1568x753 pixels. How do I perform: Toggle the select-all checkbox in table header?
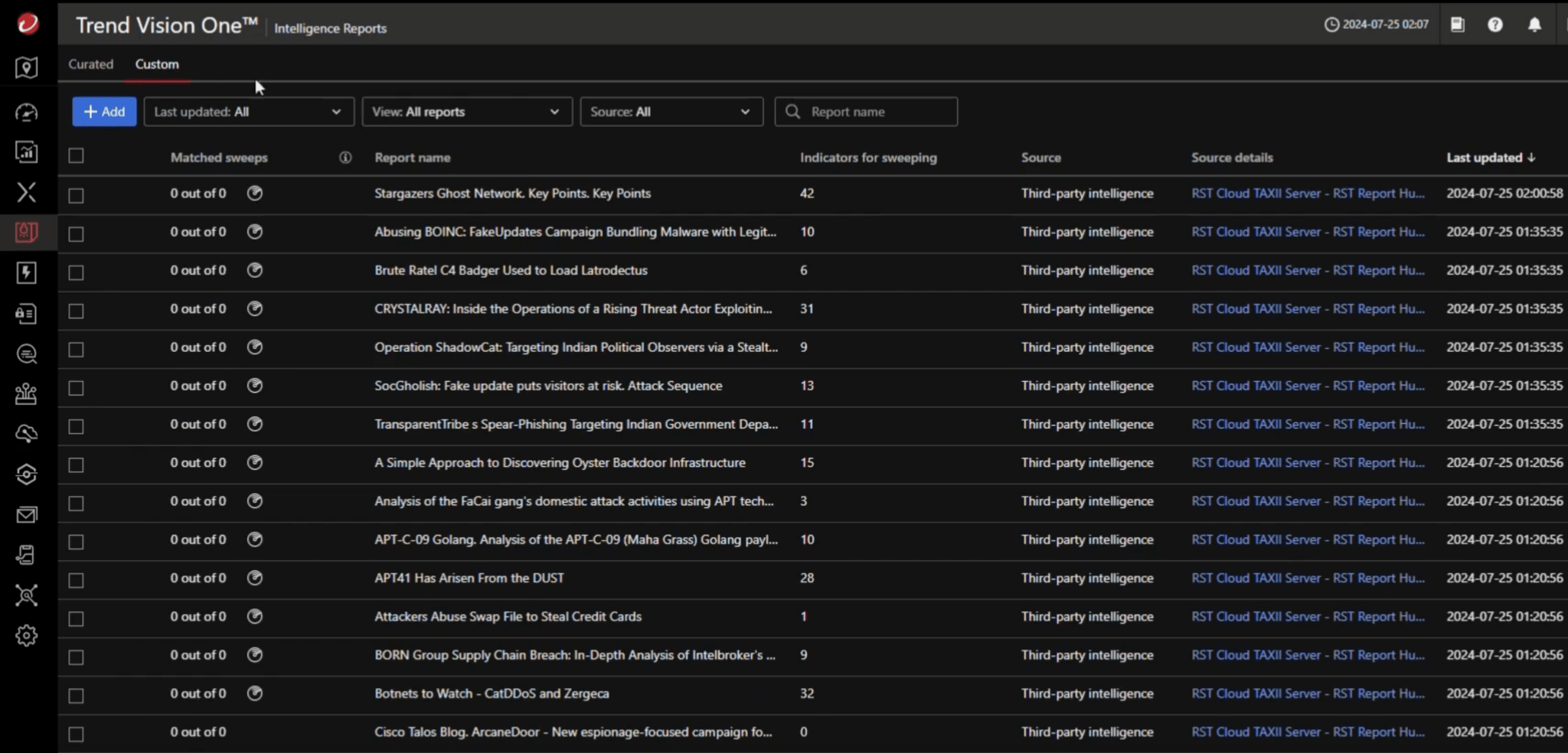click(76, 156)
